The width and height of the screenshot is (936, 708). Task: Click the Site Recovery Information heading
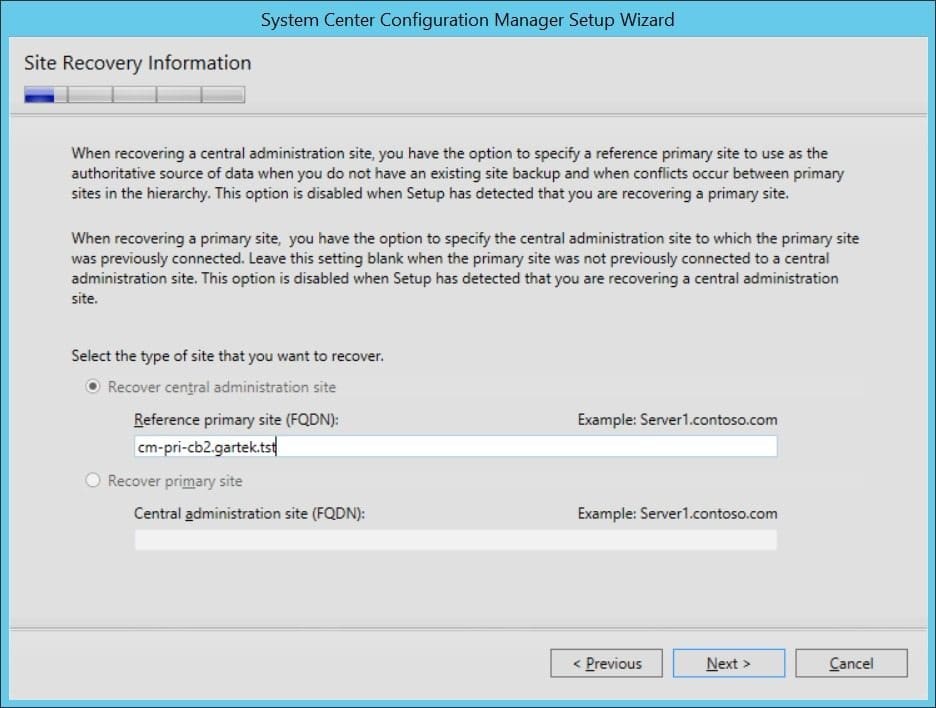point(137,63)
